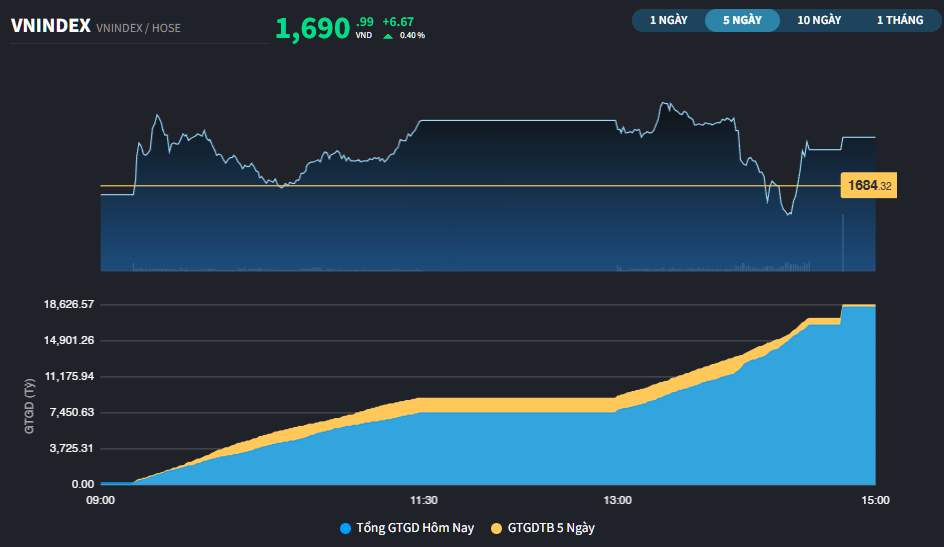Select the 13:00 marker on time axis
The width and height of the screenshot is (944, 547).
point(617,500)
